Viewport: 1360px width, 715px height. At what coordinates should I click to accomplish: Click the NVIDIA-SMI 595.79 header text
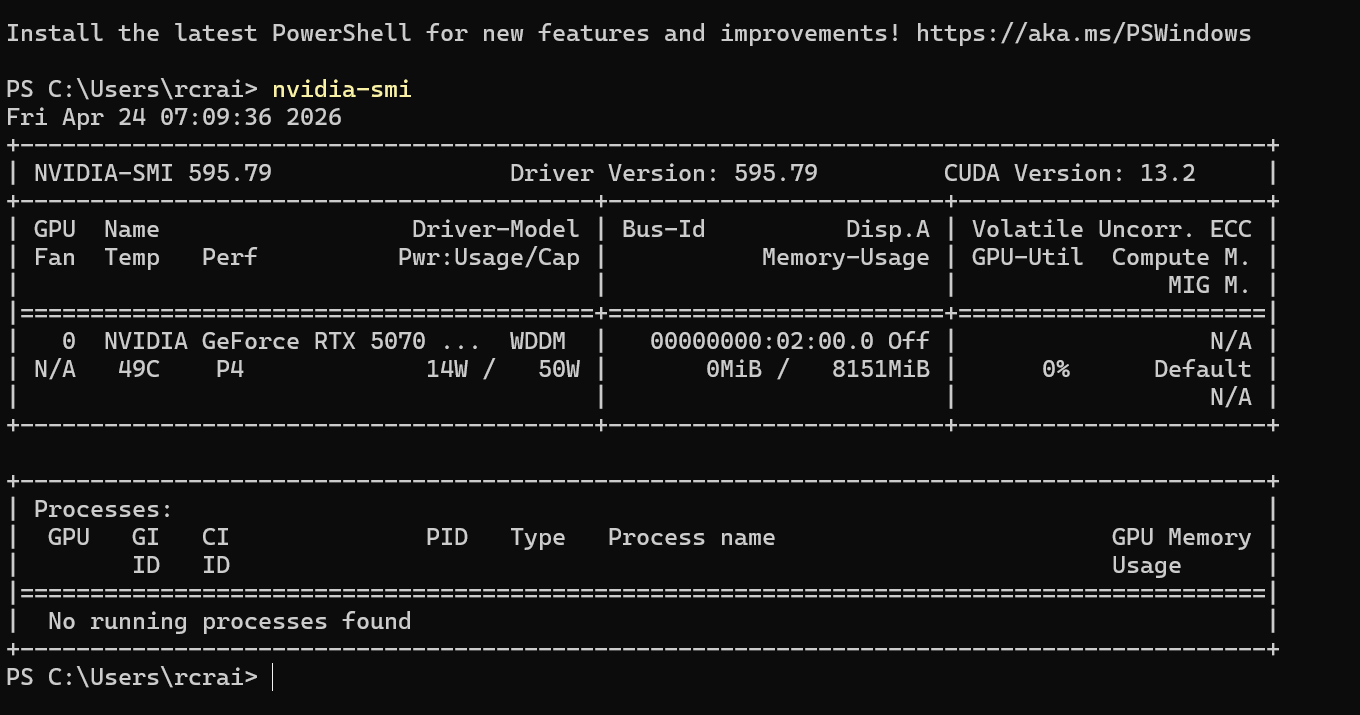coord(152,173)
